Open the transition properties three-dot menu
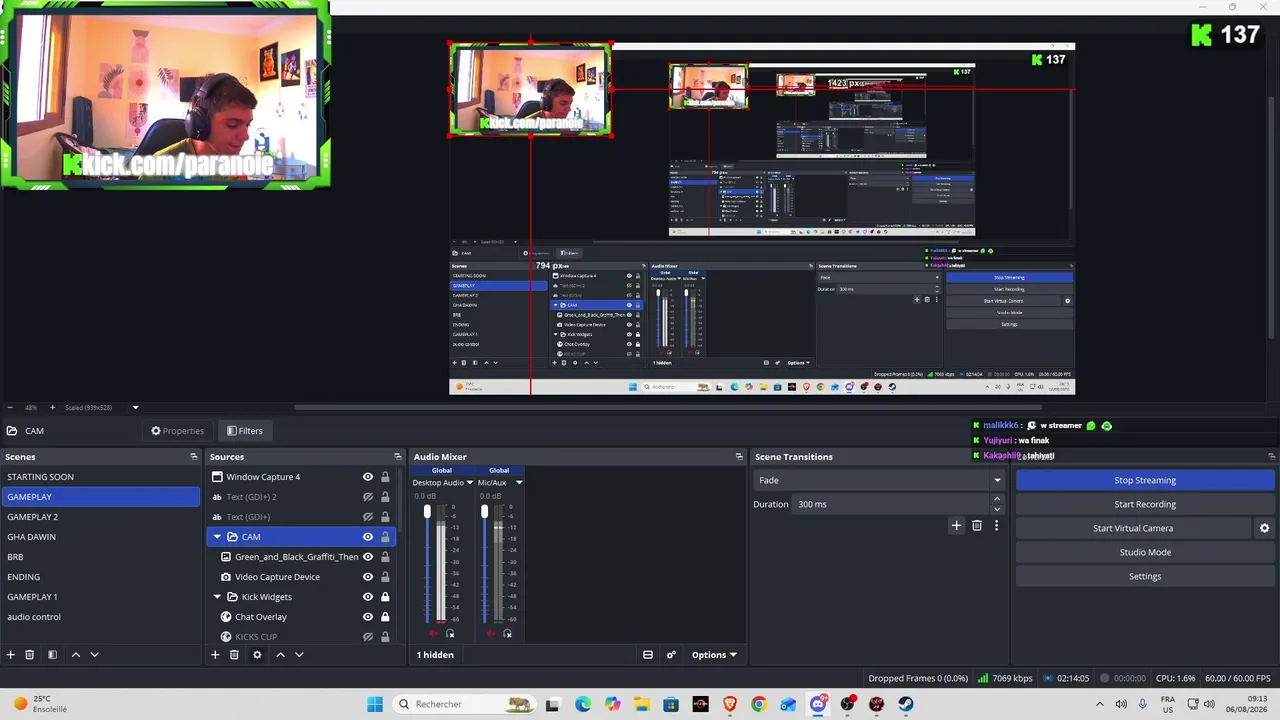Viewport: 1280px width, 720px height. coord(996,525)
